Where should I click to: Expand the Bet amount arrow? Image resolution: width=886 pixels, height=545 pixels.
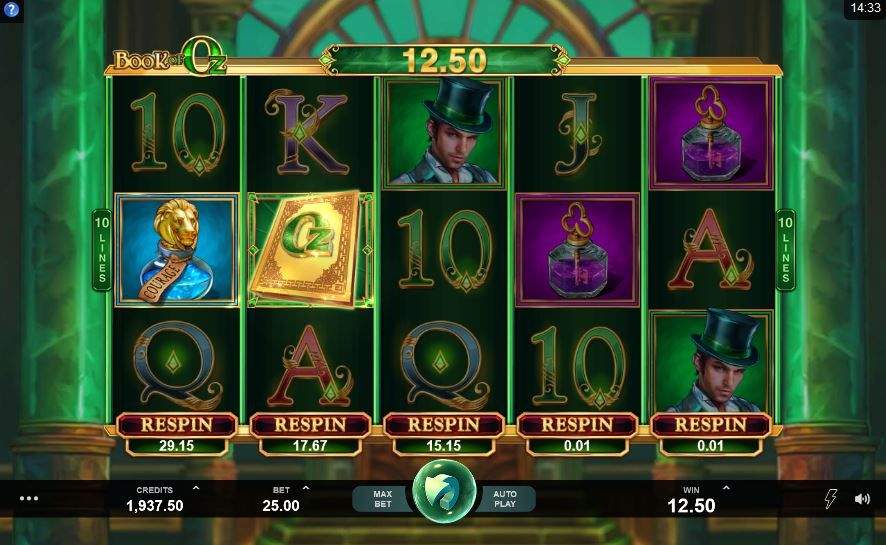coord(306,488)
